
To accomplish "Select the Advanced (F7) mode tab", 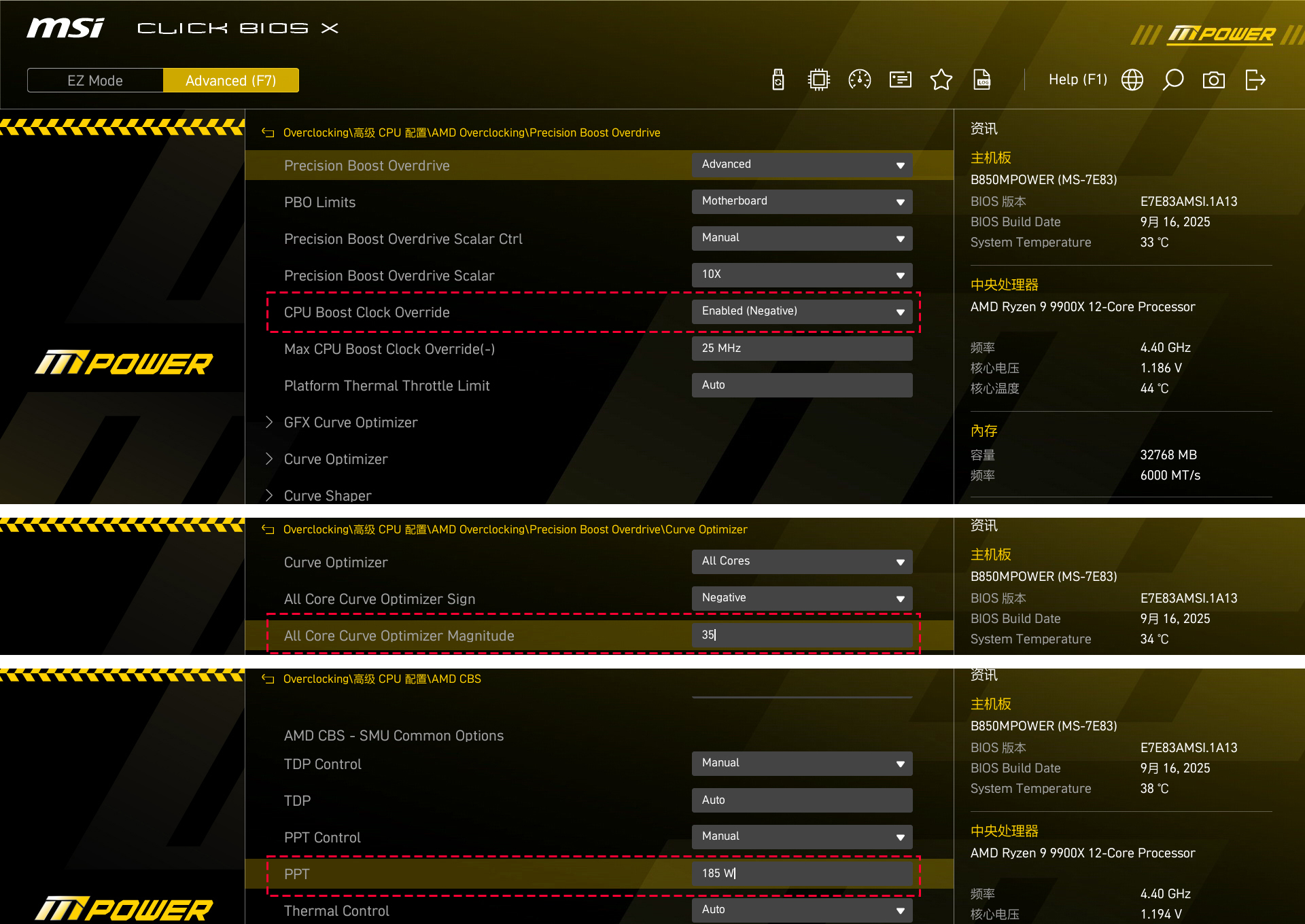I will [231, 80].
